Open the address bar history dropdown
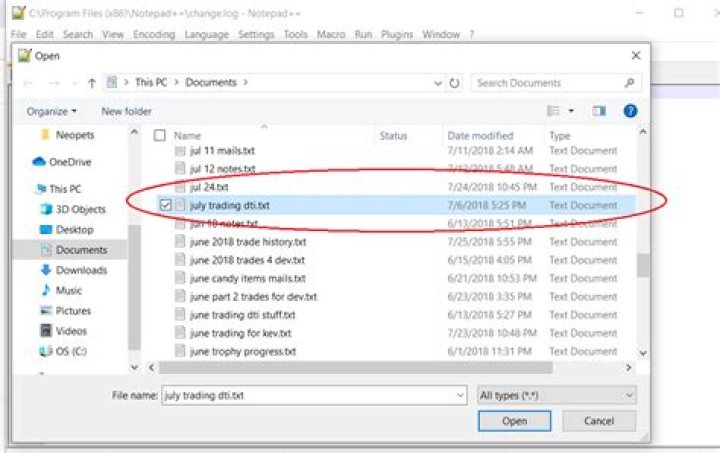720x453 pixels. pos(438,83)
